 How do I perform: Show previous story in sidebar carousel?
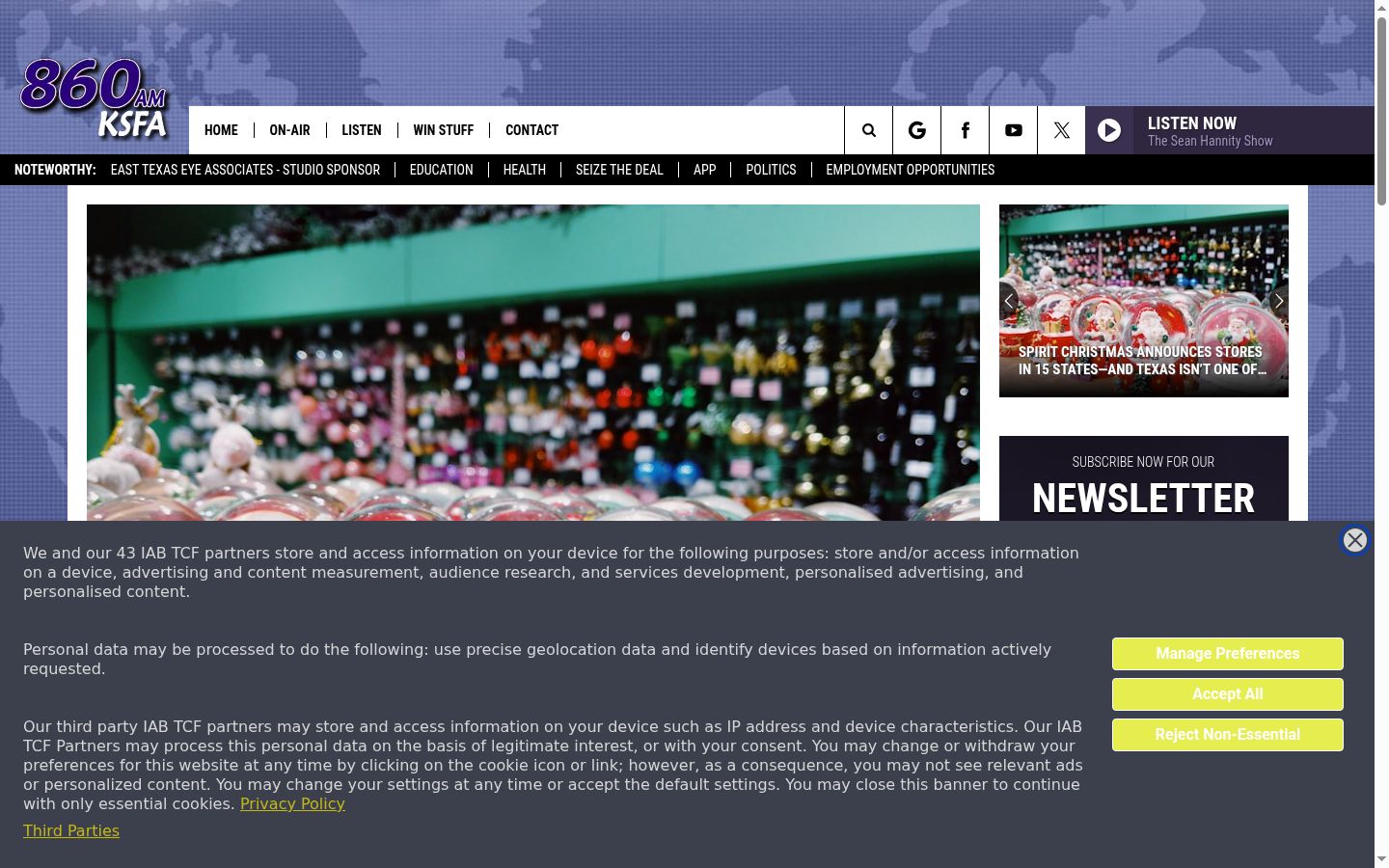coord(1008,301)
